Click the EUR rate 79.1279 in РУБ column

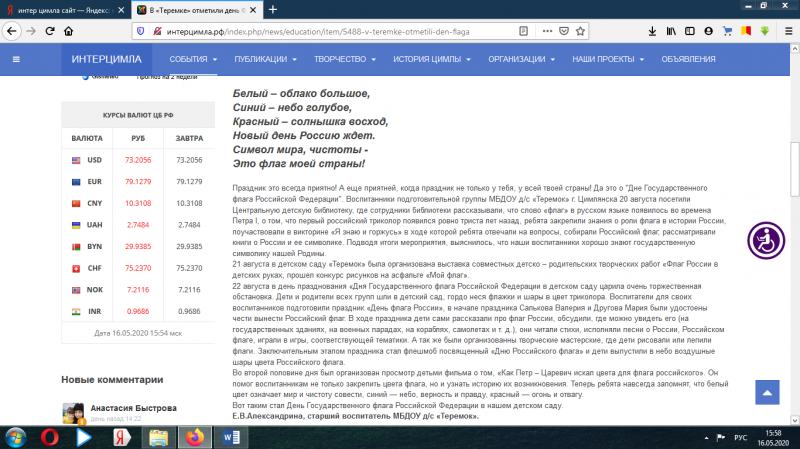coord(138,182)
